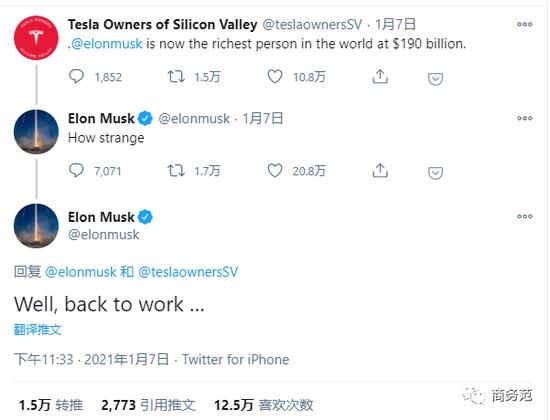Viewport: 550px width, 420px height.
Task: View the 1.5万 转推 retweets list
Action: [51, 405]
